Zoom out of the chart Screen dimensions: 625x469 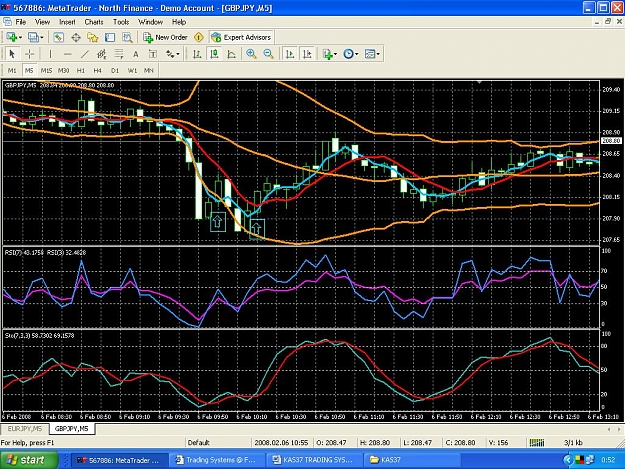(x=269, y=54)
